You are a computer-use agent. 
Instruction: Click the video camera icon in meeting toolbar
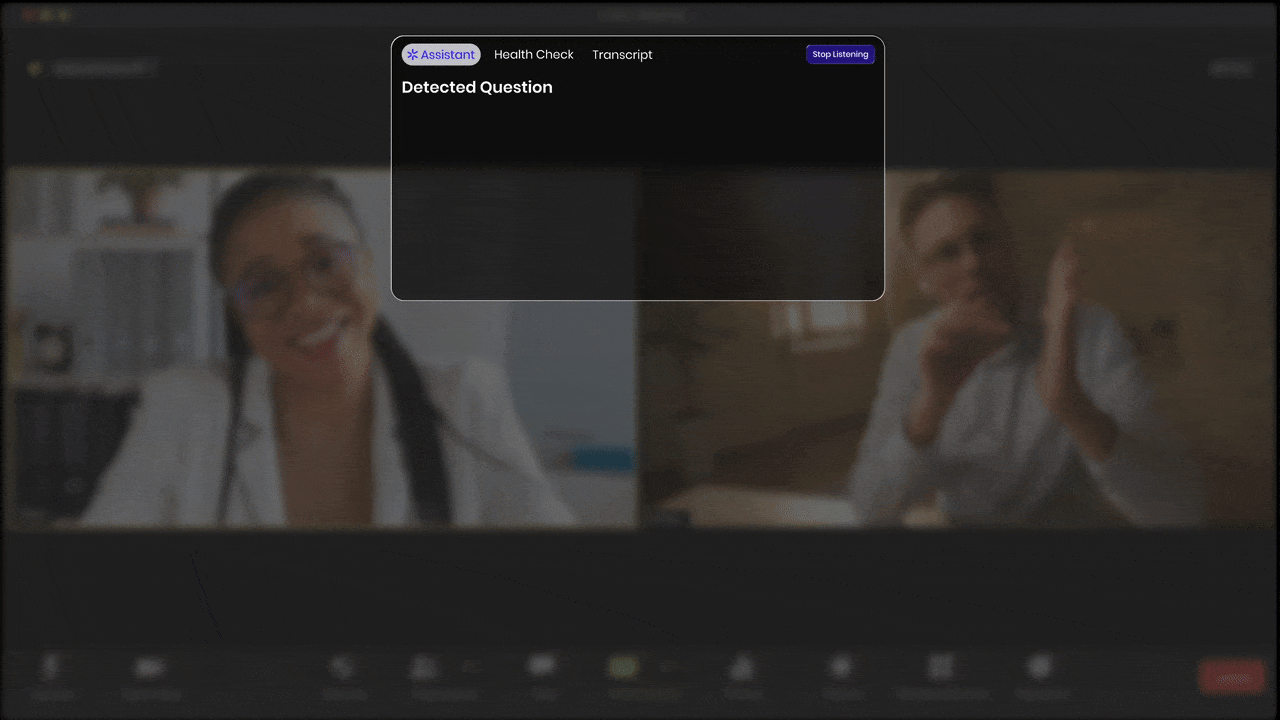150,667
